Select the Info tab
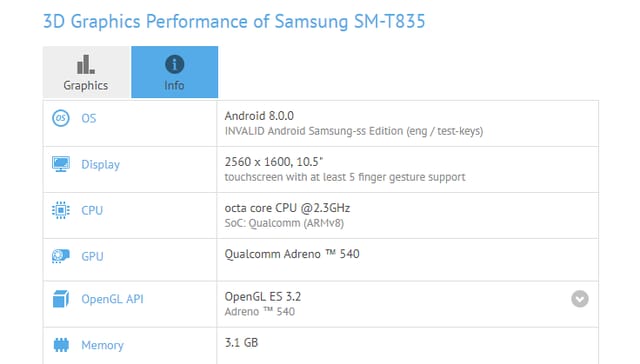This screenshot has height=364, width=640. coord(174,72)
